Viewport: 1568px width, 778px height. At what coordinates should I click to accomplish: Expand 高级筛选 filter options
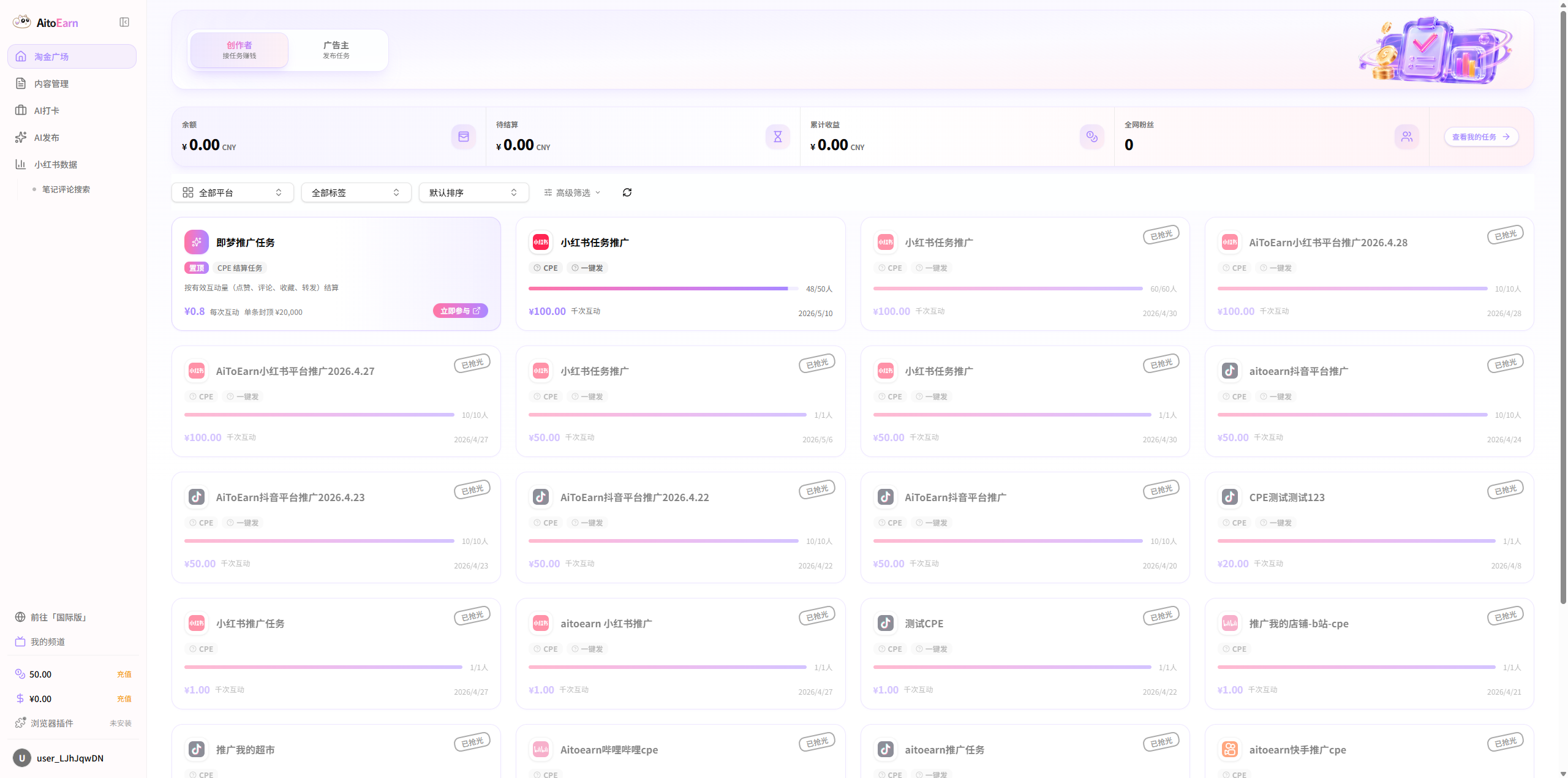572,192
